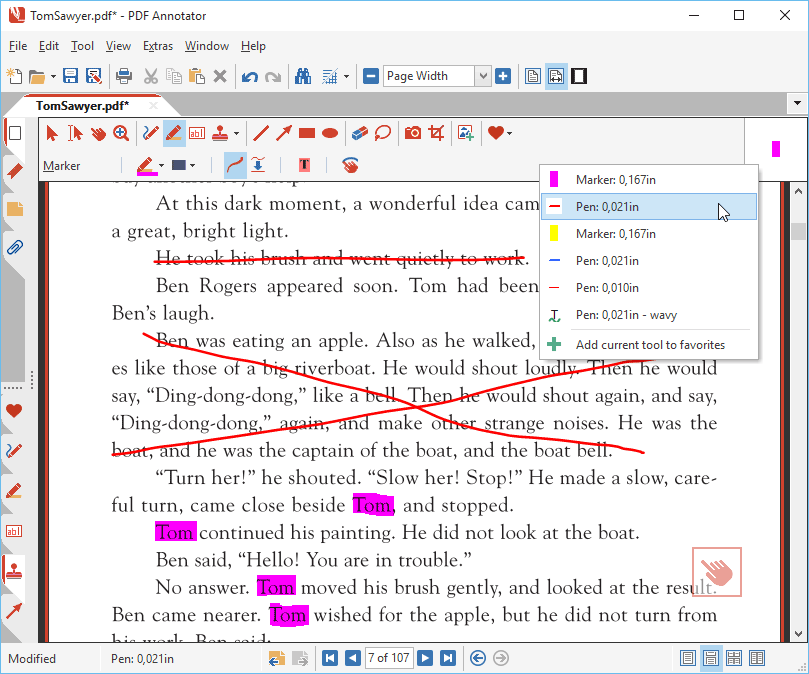Toggle the Marker tool highlight button
The width and height of the screenshot is (809, 674).
(x=174, y=134)
